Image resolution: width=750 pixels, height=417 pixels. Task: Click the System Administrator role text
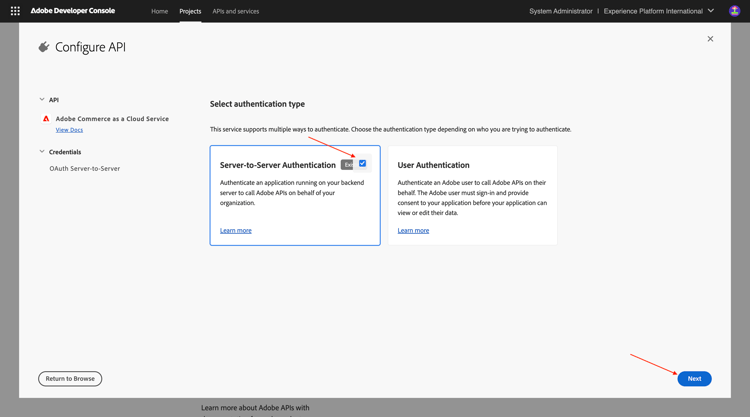[x=561, y=11]
